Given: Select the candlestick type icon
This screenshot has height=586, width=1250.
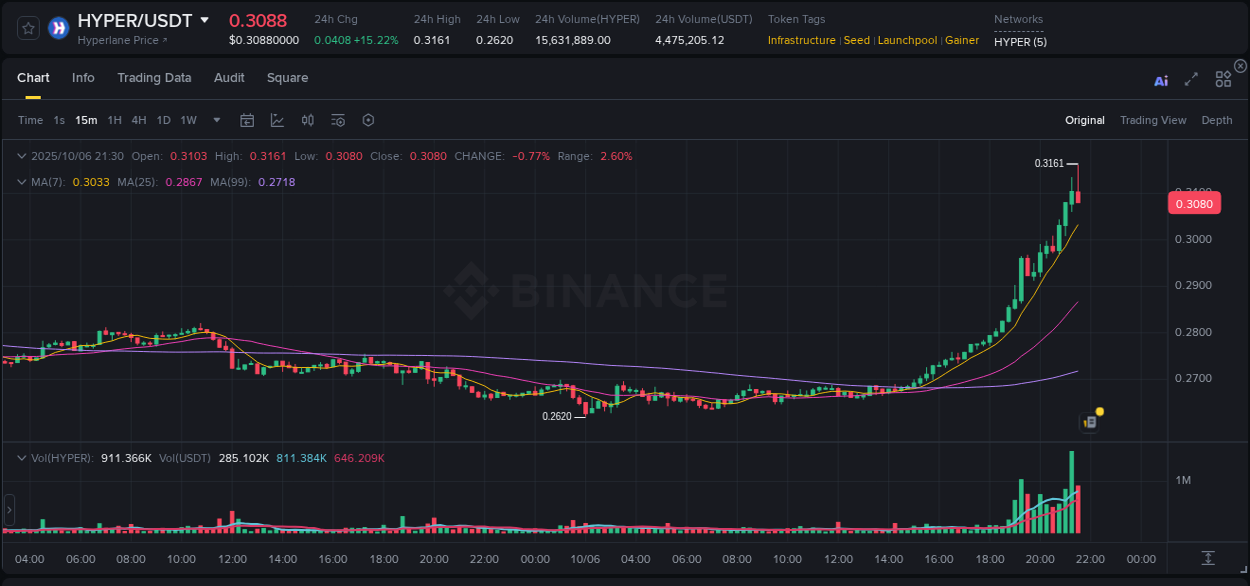Looking at the screenshot, I should coord(307,119).
